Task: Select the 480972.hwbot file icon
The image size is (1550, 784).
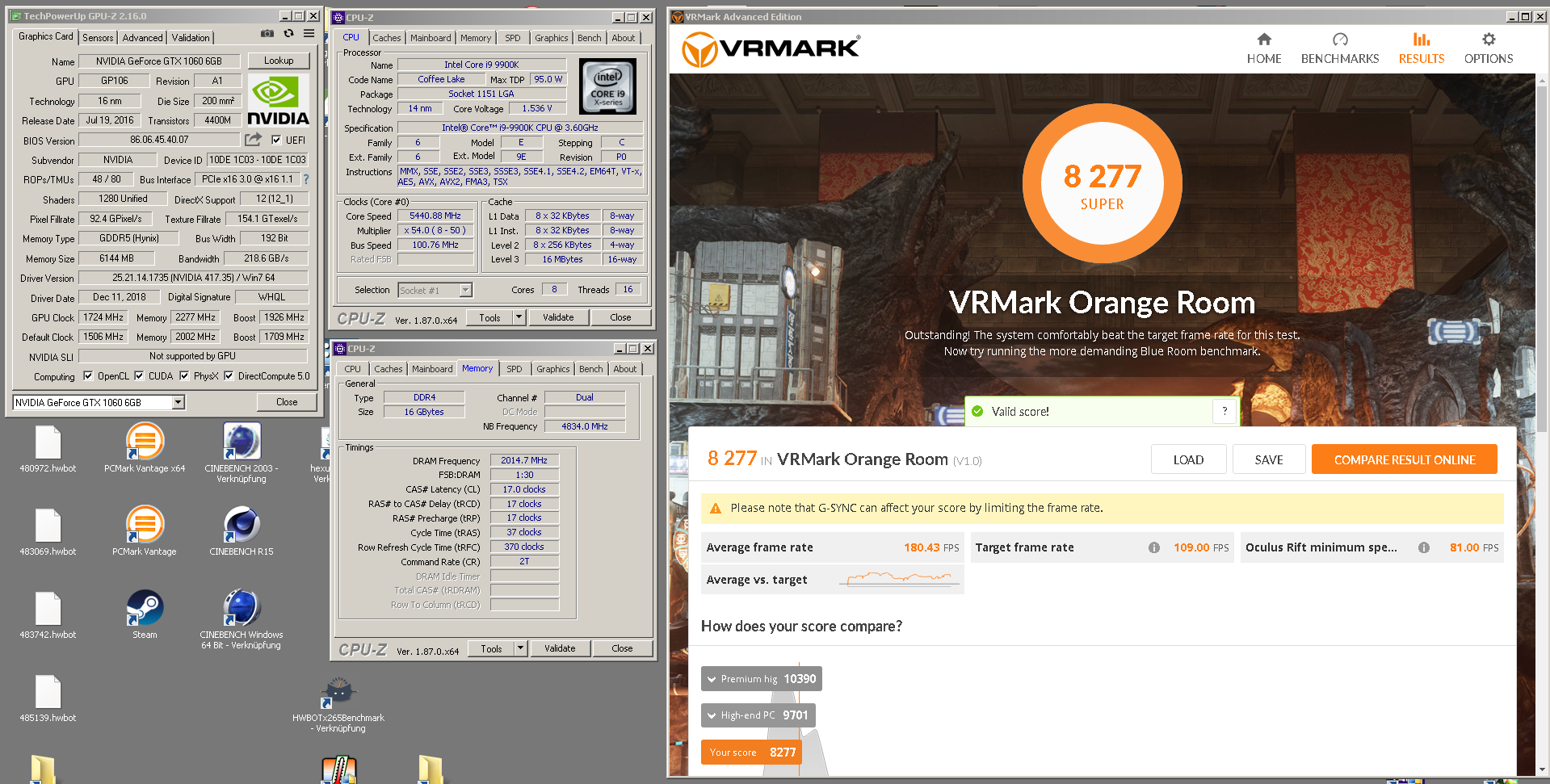Action: pos(48,442)
